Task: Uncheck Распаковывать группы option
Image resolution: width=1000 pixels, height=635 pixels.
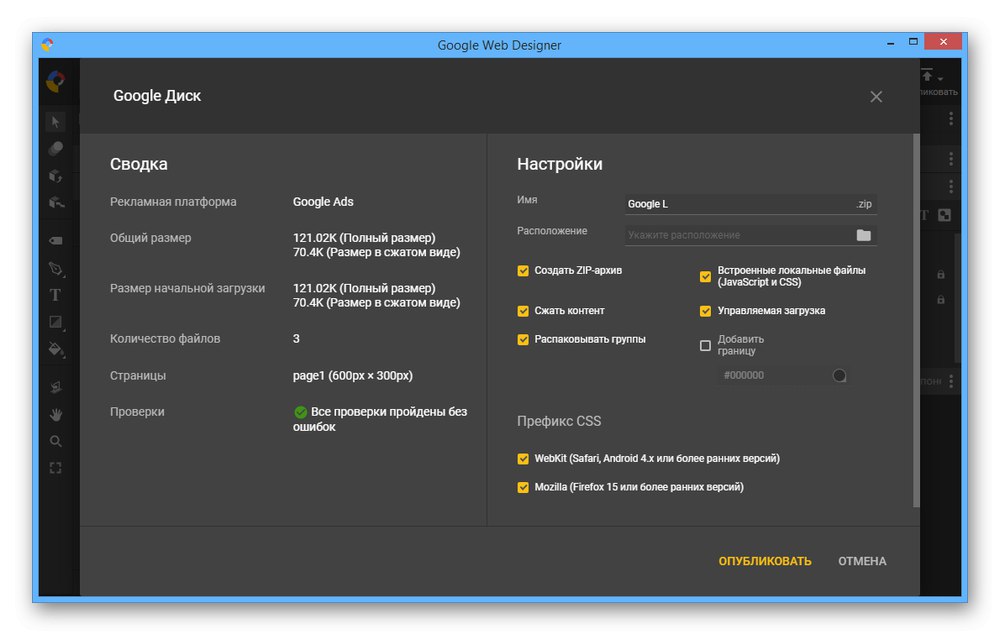Action: tap(523, 339)
